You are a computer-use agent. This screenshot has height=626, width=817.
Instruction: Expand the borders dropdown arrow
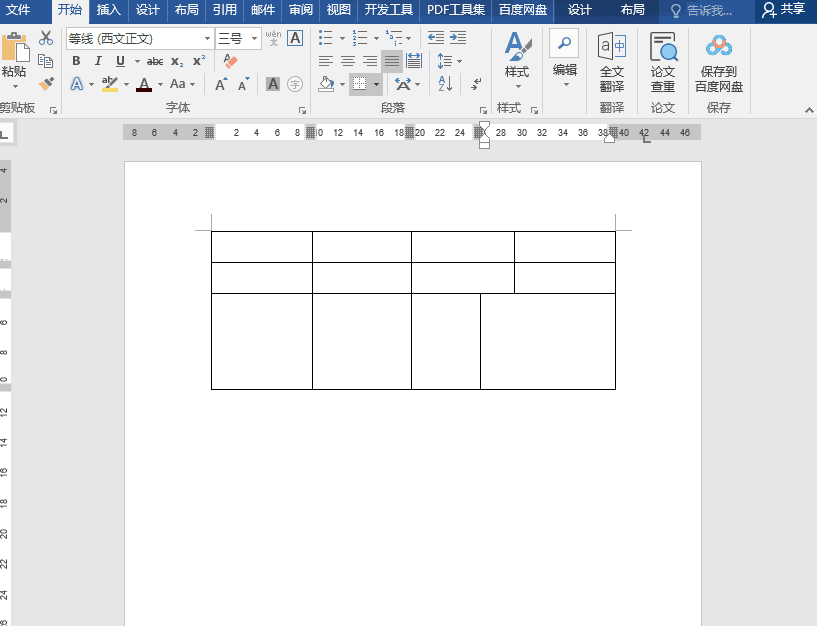point(377,85)
